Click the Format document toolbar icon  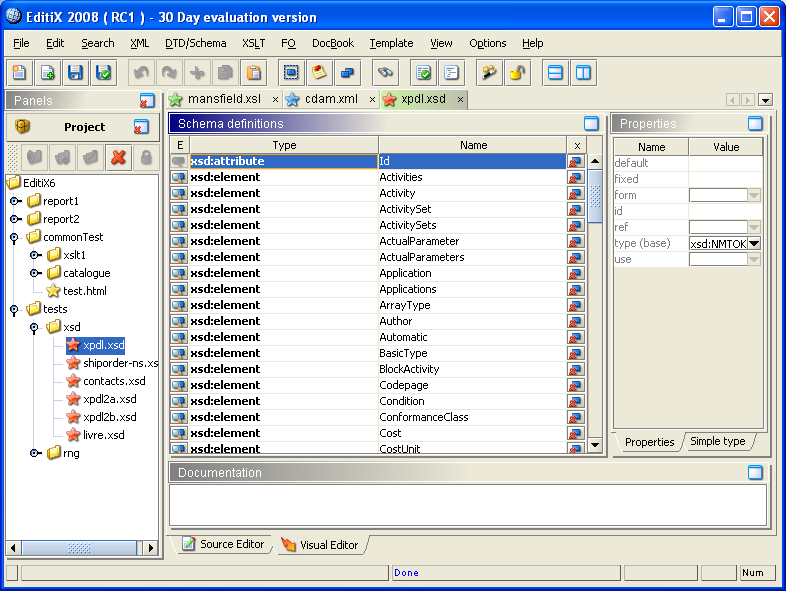[451, 73]
